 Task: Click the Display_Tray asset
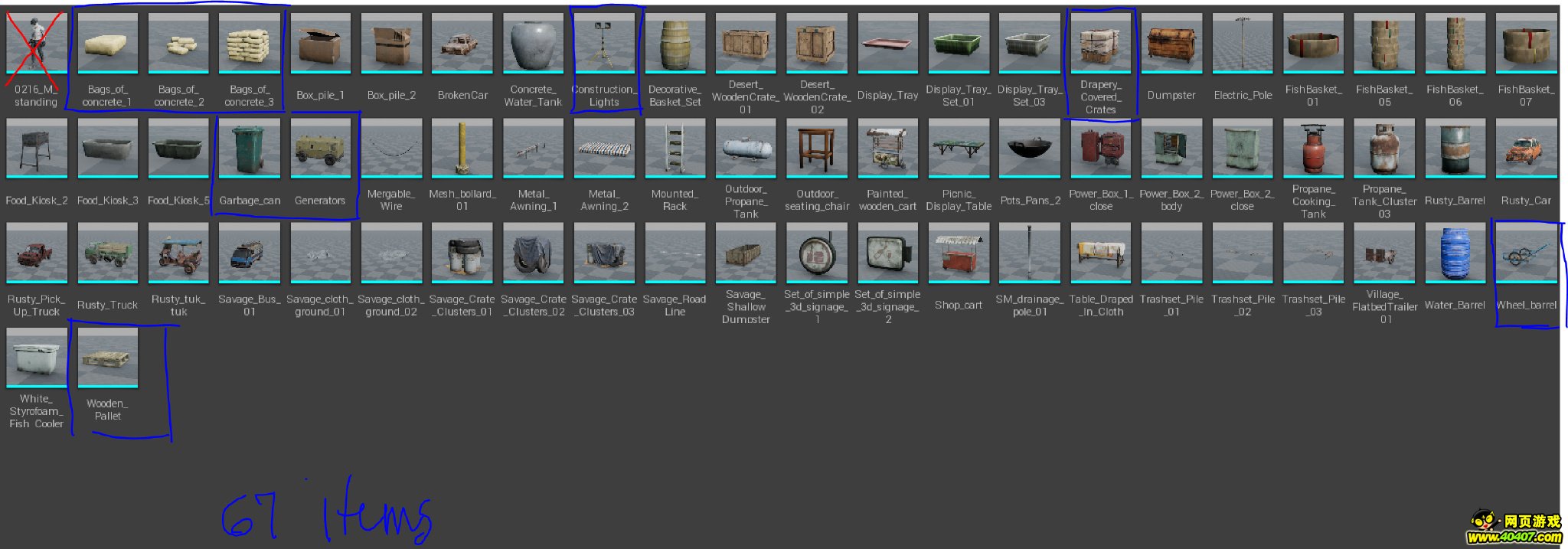tap(888, 43)
